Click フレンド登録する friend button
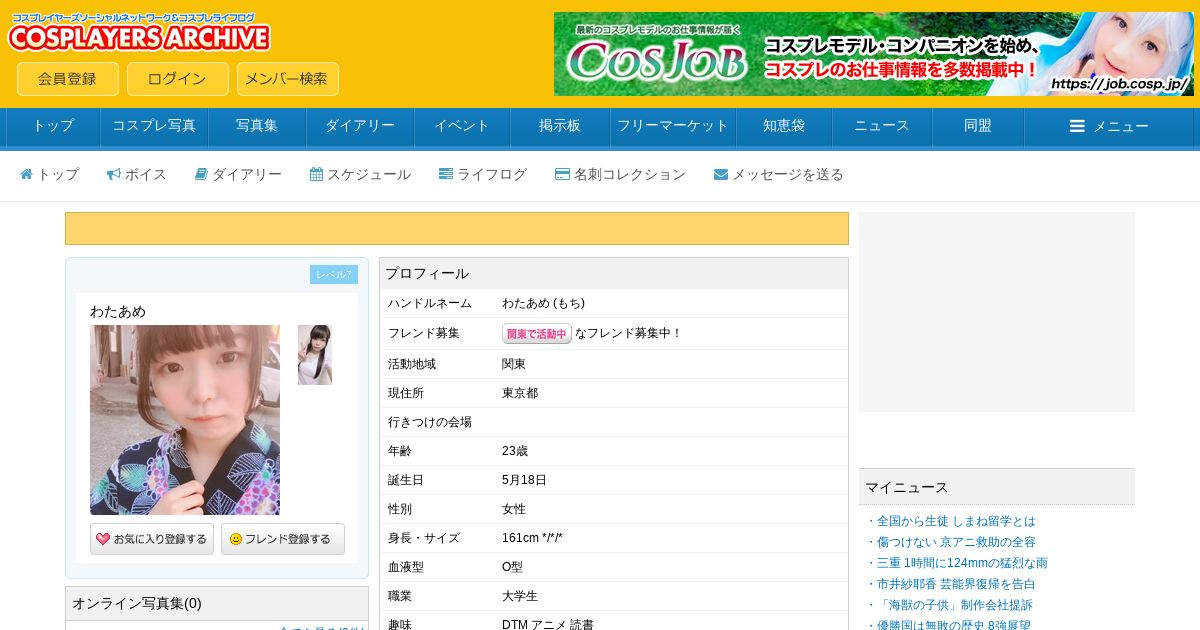Viewport: 1200px width, 630px height. pyautogui.click(x=283, y=539)
